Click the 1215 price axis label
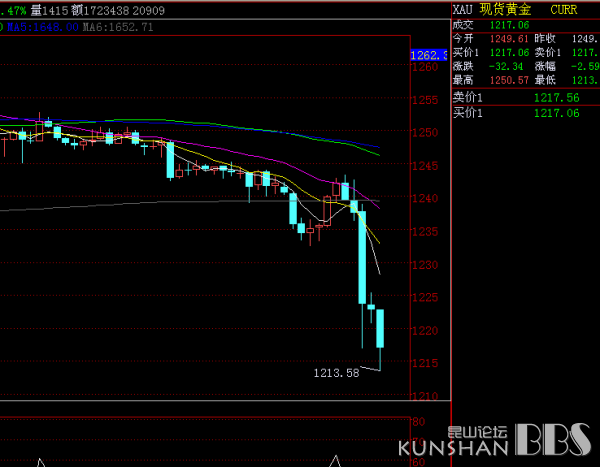This screenshot has height=467, width=600. pyautogui.click(x=425, y=363)
